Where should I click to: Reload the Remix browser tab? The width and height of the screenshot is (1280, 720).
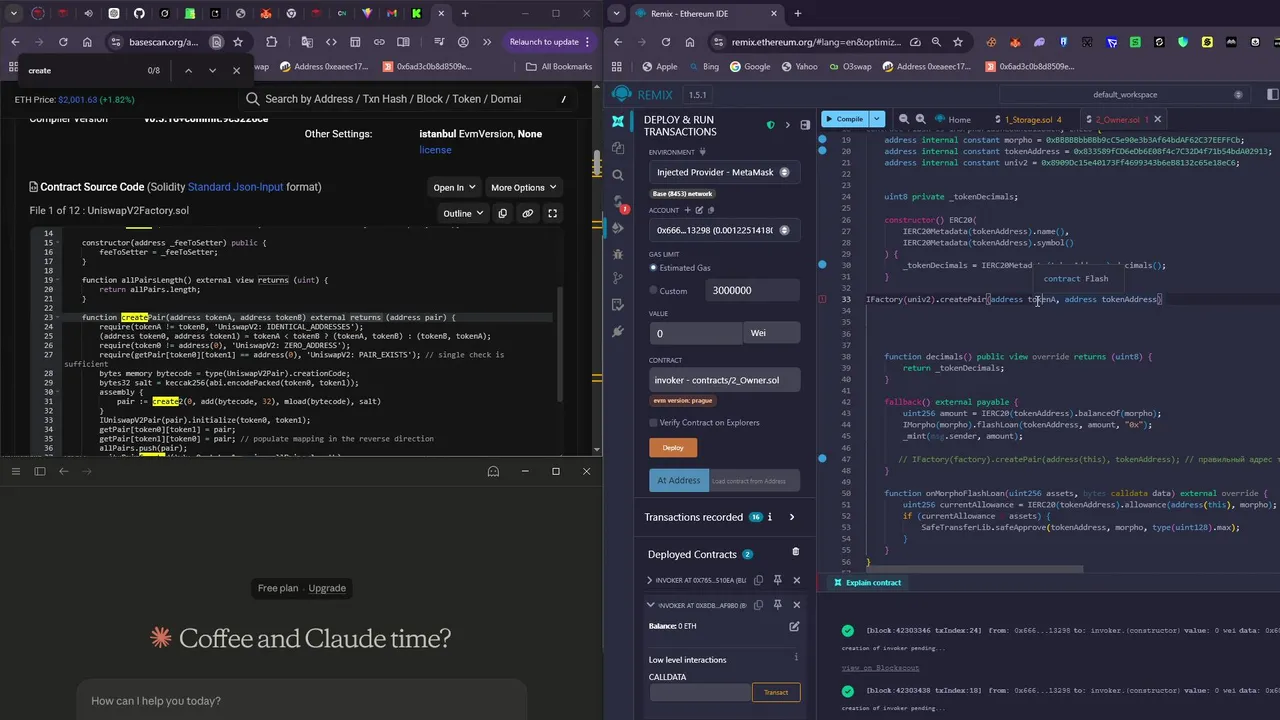point(666,42)
